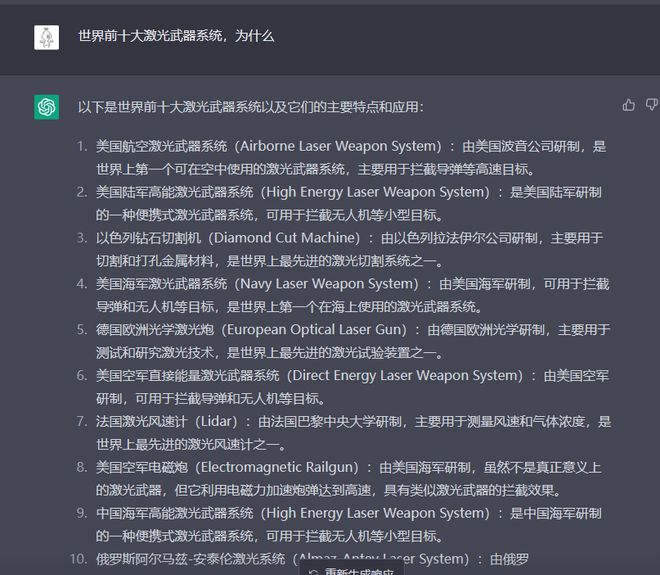Click the text Diamond Cut Machine
This screenshot has height=575, width=660.
pyautogui.click(x=285, y=238)
